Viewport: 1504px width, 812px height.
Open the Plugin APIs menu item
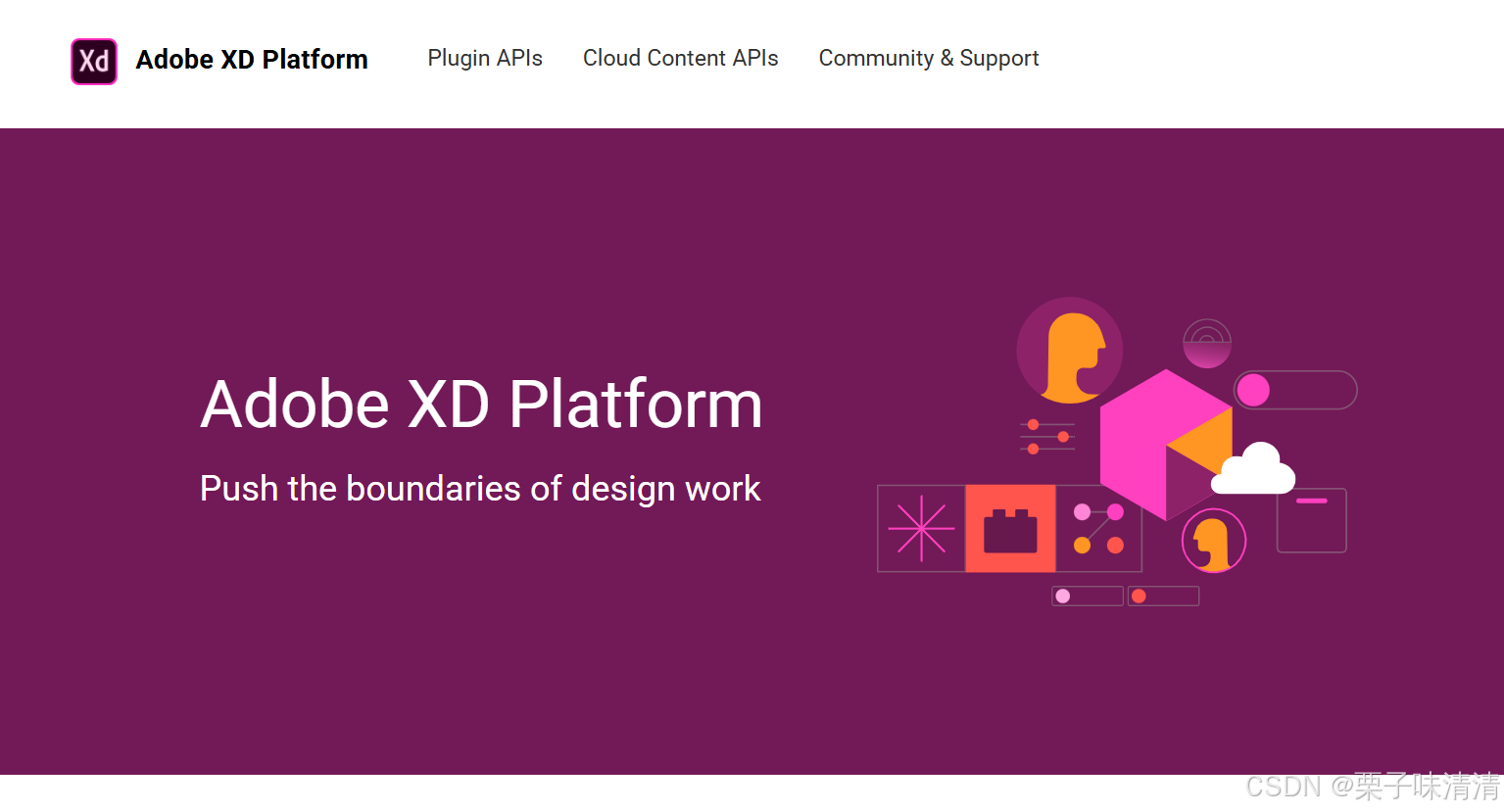point(485,59)
